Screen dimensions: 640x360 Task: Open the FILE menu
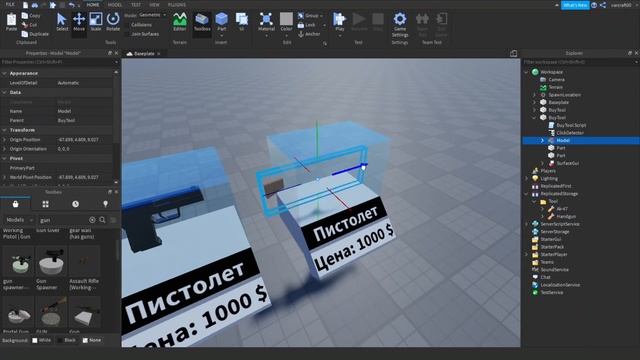click(10, 4)
